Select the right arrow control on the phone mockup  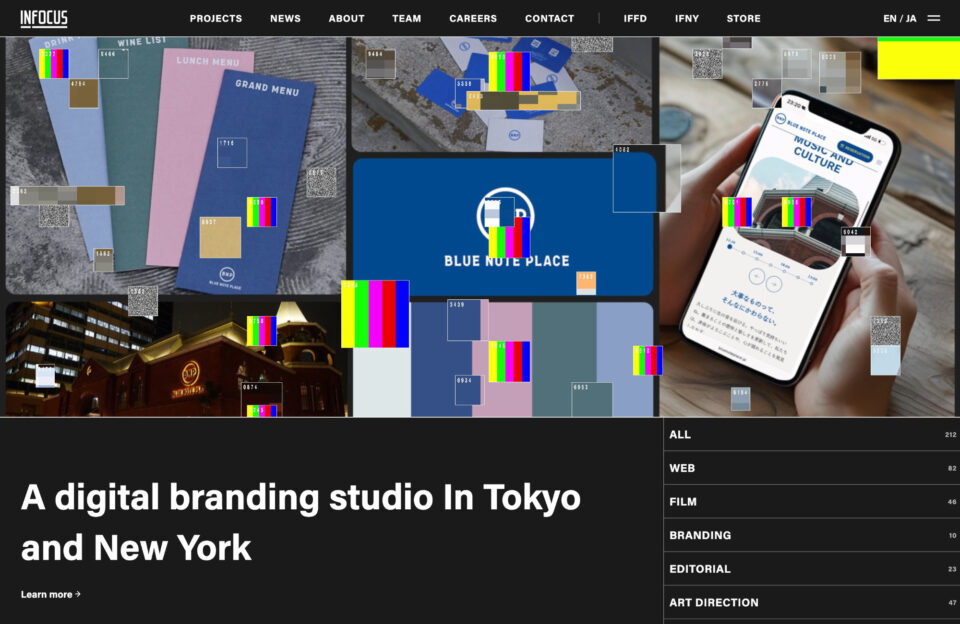tap(773, 284)
